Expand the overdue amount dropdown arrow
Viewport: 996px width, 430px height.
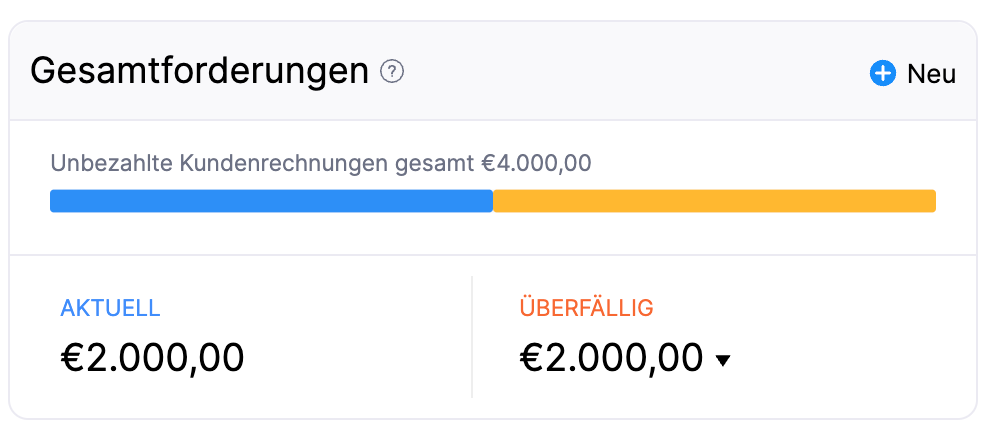pos(723,360)
